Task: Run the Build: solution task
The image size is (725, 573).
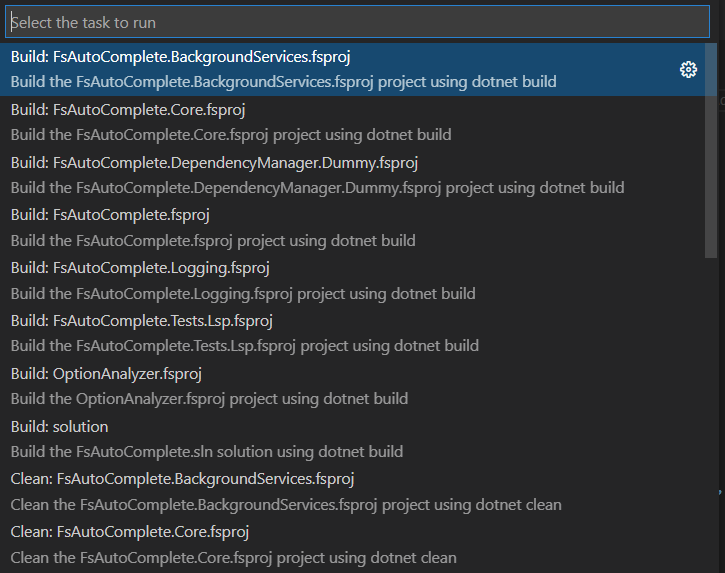Action: (352, 439)
